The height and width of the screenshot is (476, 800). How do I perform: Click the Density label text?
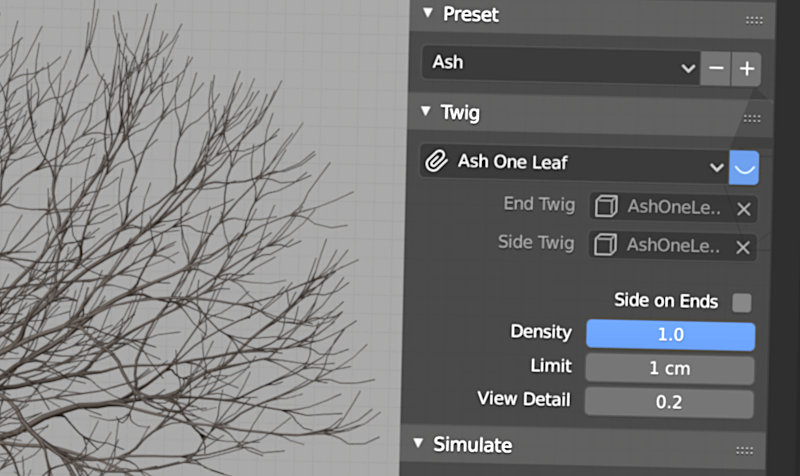541,332
